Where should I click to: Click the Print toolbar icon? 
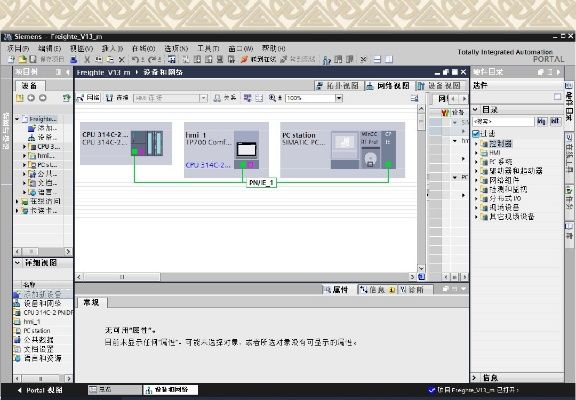click(74, 59)
